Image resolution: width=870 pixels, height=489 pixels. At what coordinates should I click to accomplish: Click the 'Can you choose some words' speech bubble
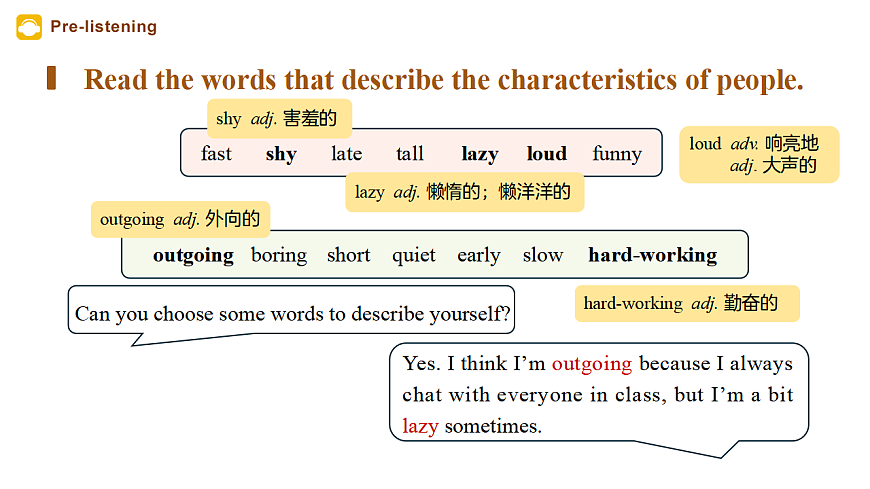tap(293, 314)
